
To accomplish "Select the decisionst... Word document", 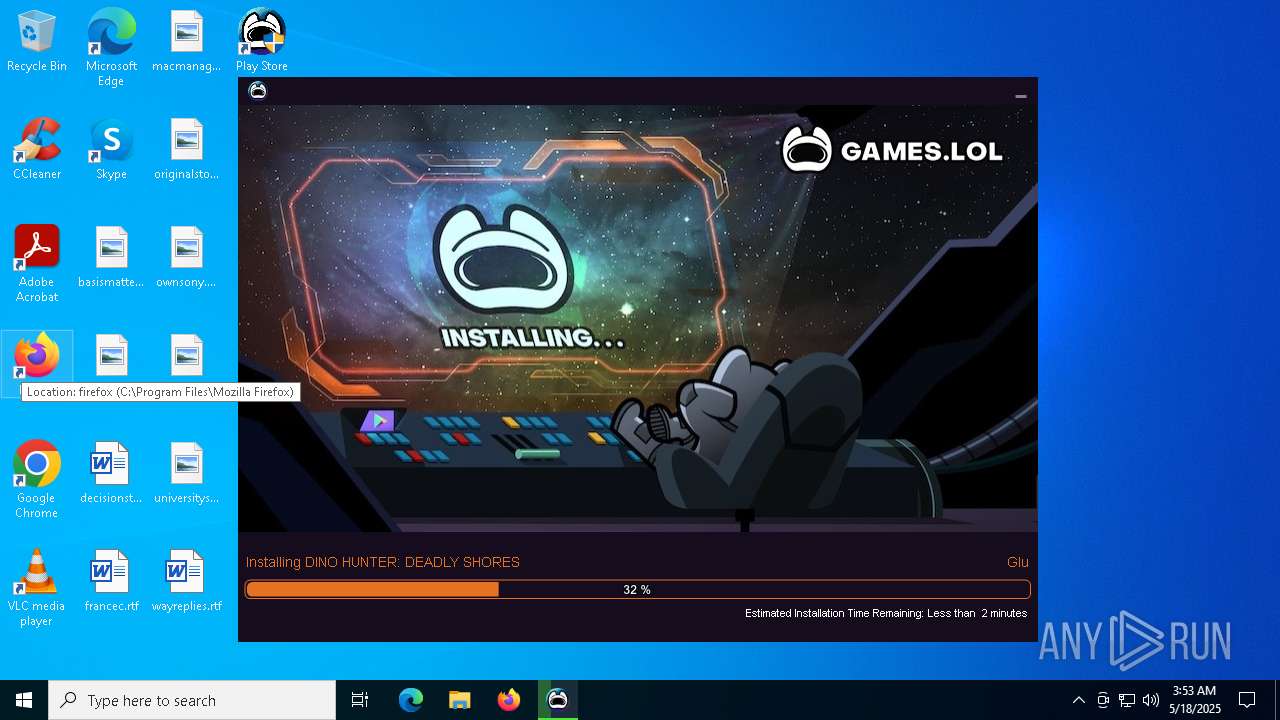I will [x=111, y=474].
